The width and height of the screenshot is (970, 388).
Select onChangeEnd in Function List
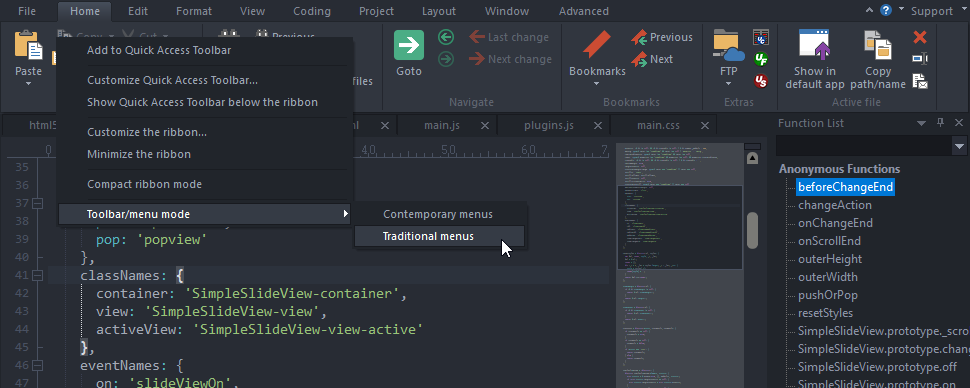(x=835, y=223)
